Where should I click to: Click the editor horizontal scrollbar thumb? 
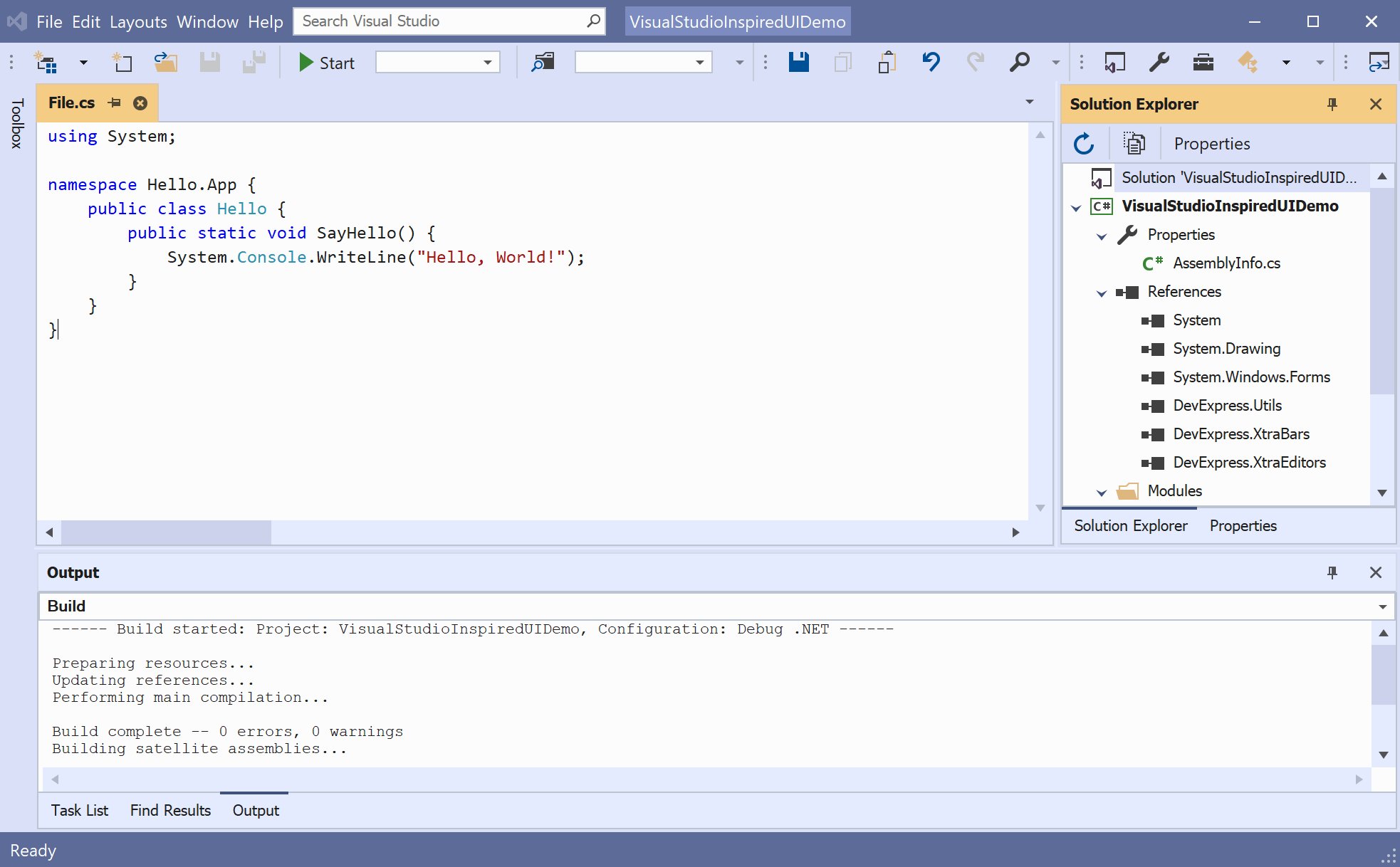click(166, 532)
